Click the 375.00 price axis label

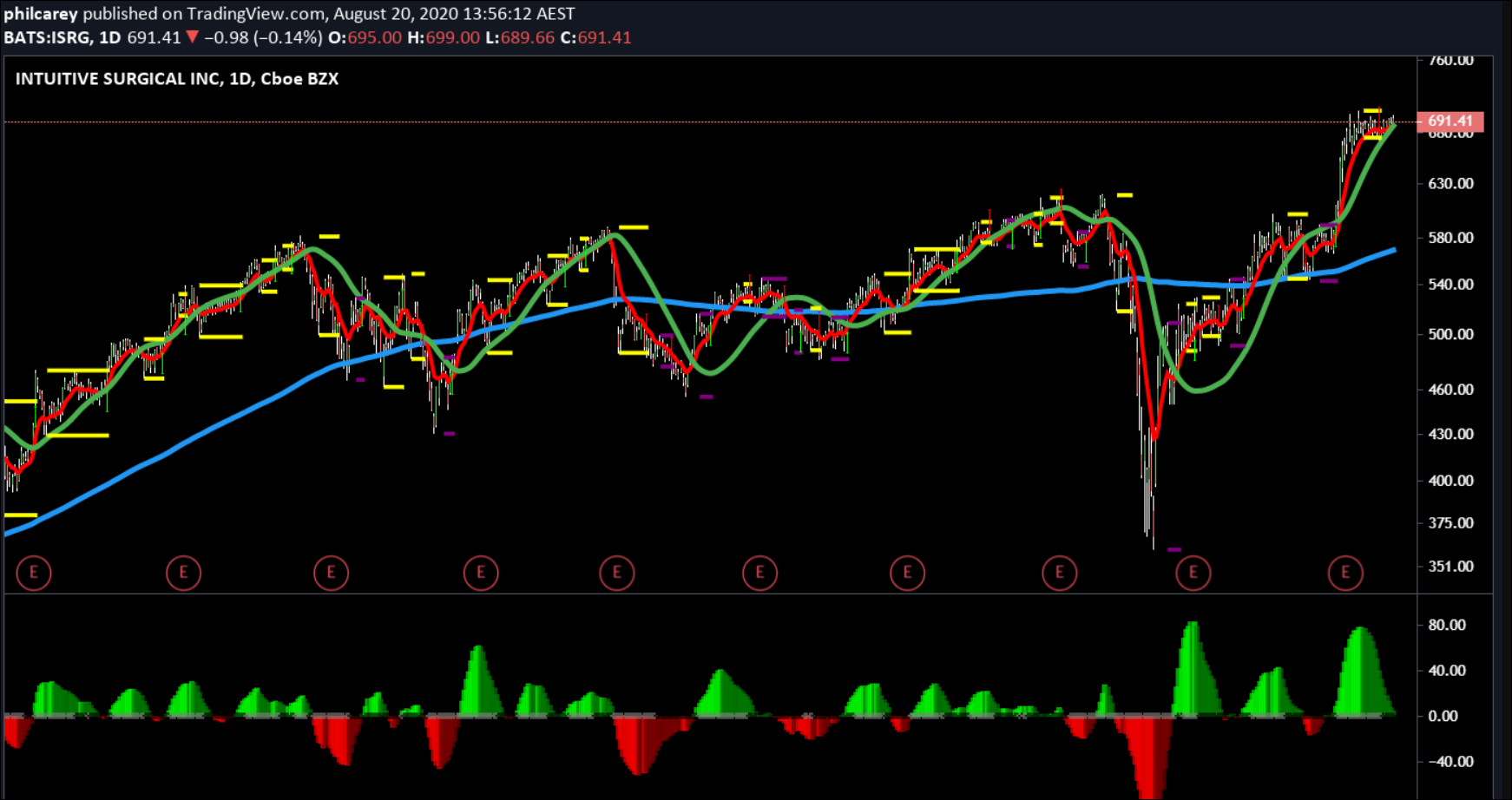point(1451,522)
